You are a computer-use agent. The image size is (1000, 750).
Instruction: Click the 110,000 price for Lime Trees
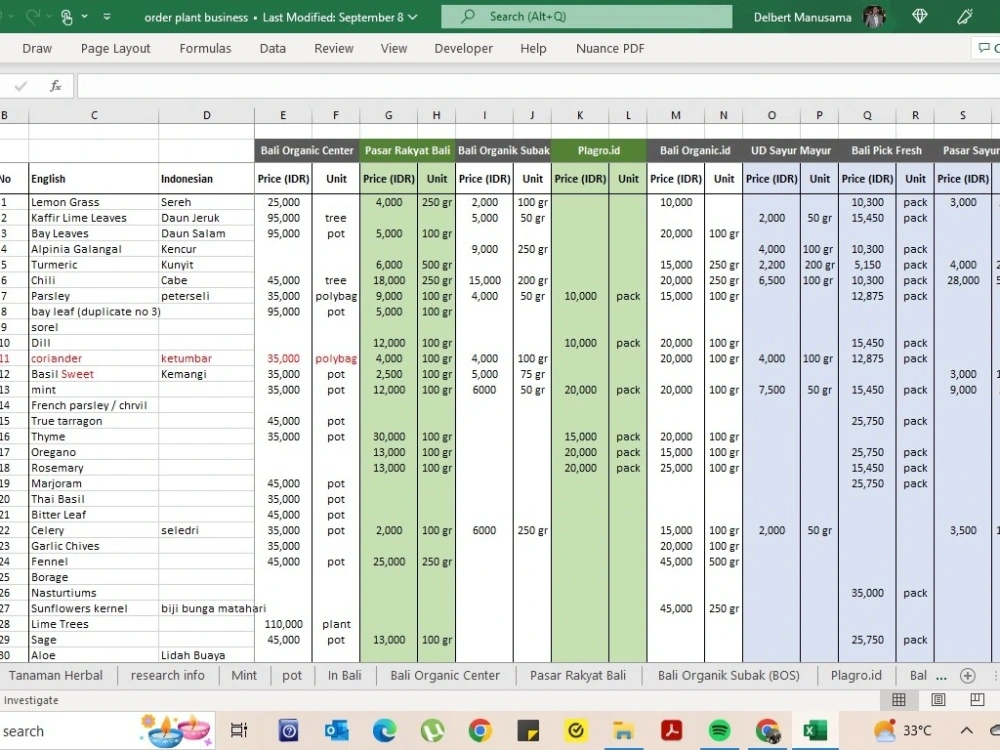[x=283, y=624]
